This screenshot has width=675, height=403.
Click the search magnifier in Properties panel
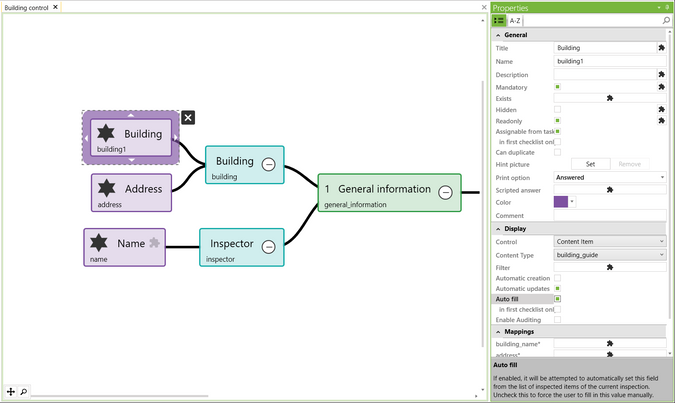(x=666, y=20)
